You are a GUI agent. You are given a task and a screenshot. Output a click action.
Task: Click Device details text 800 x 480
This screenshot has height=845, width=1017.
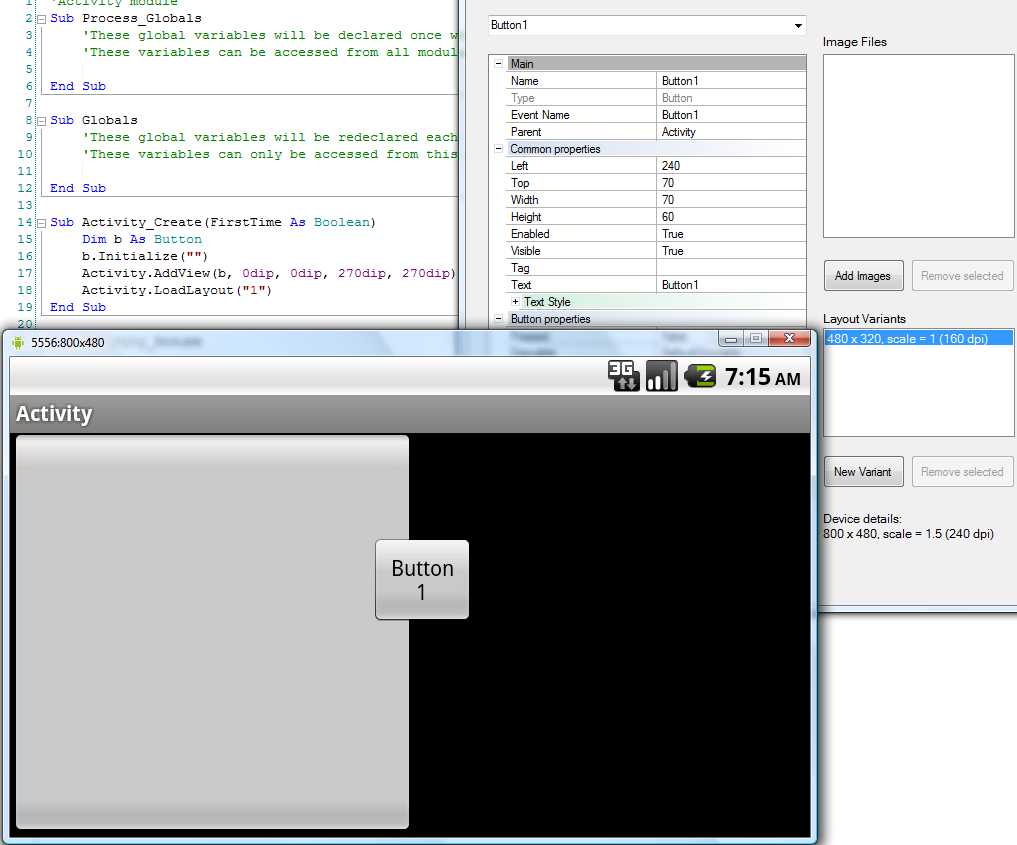908,534
